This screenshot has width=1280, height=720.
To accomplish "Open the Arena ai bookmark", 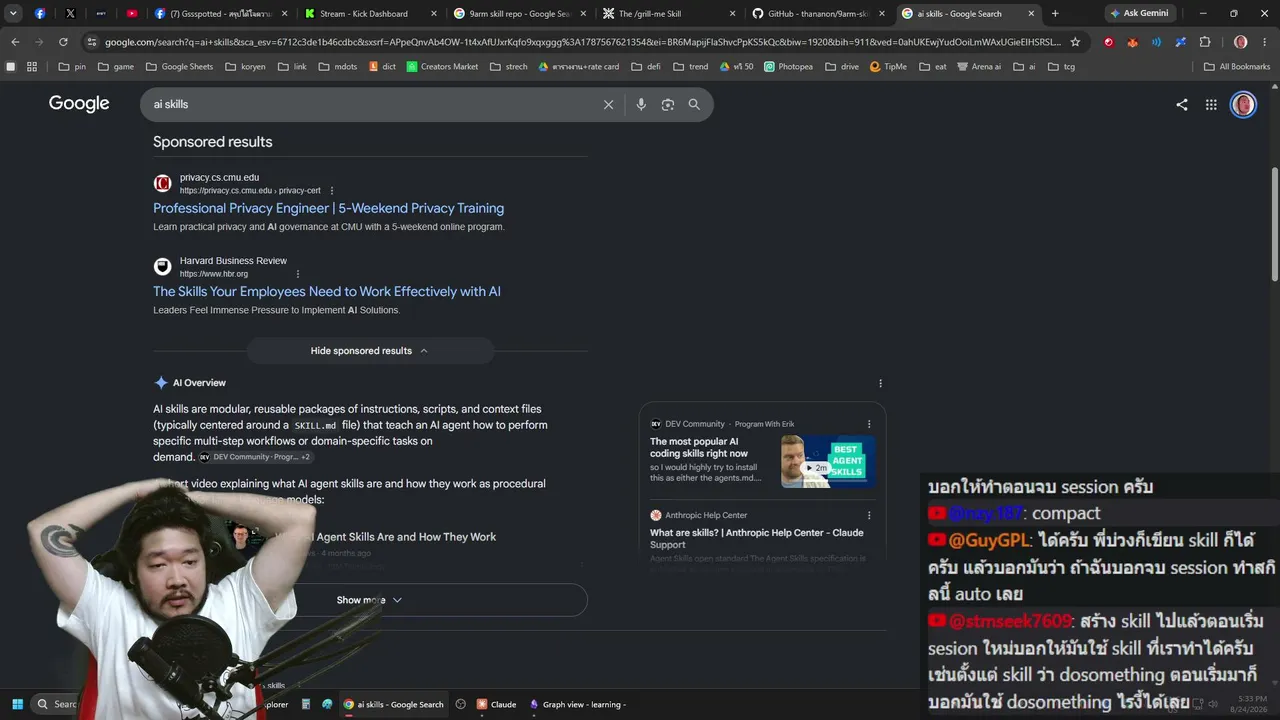I will [978, 67].
